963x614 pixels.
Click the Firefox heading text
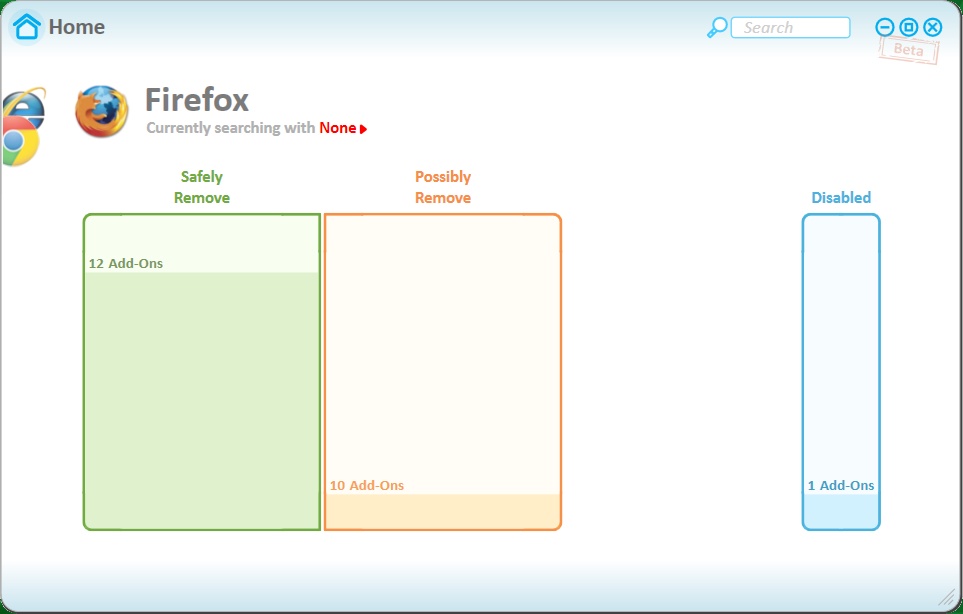(197, 99)
